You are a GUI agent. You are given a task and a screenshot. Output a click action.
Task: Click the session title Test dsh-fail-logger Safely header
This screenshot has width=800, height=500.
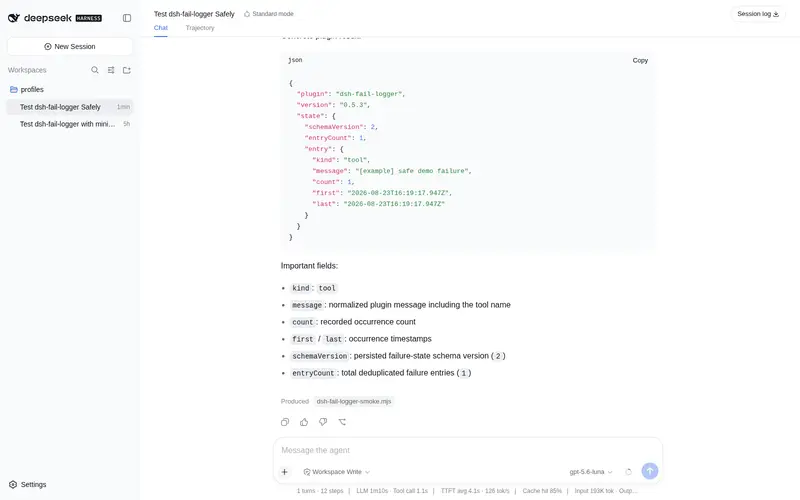click(x=194, y=14)
